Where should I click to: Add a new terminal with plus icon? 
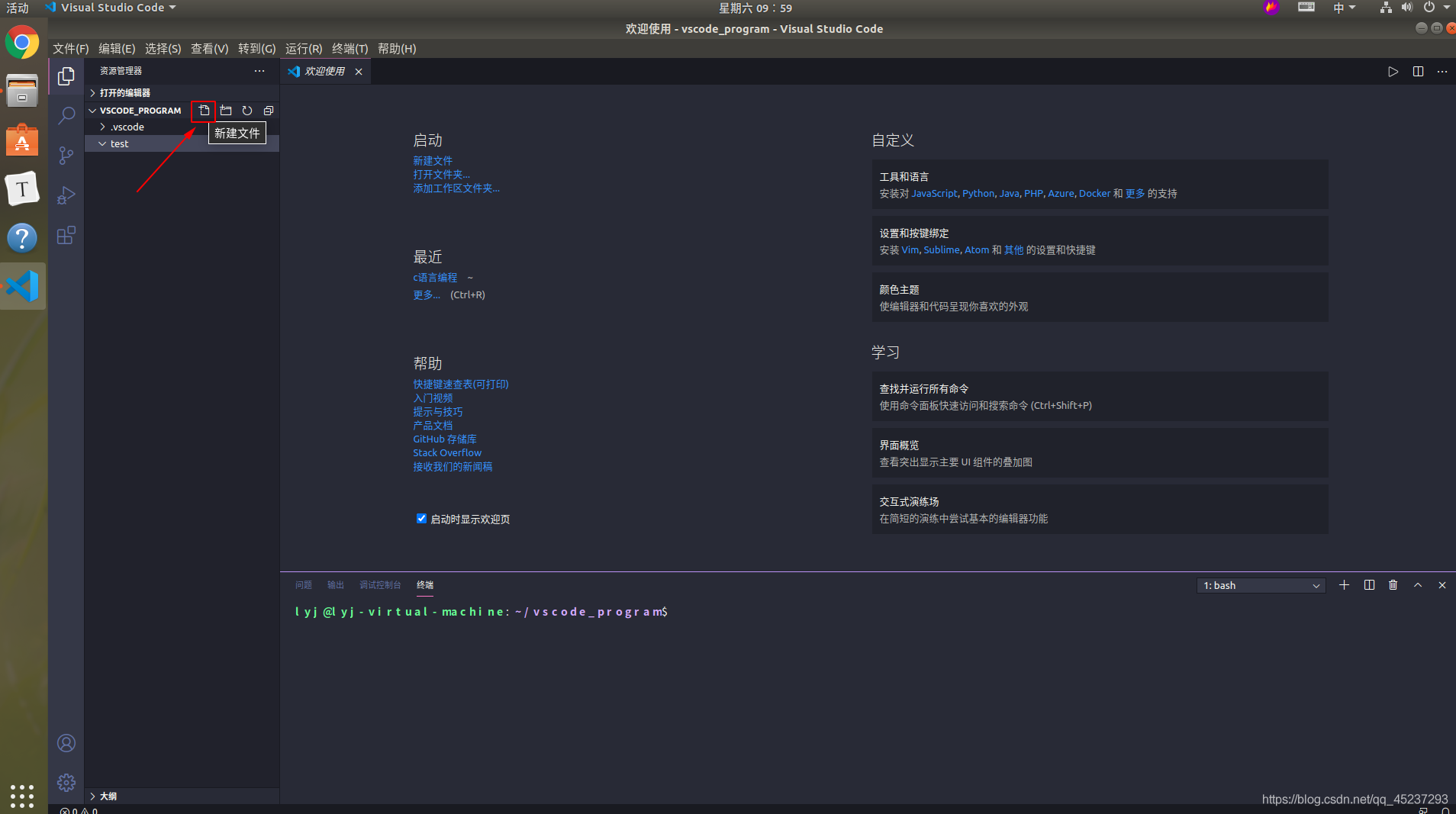[1344, 585]
